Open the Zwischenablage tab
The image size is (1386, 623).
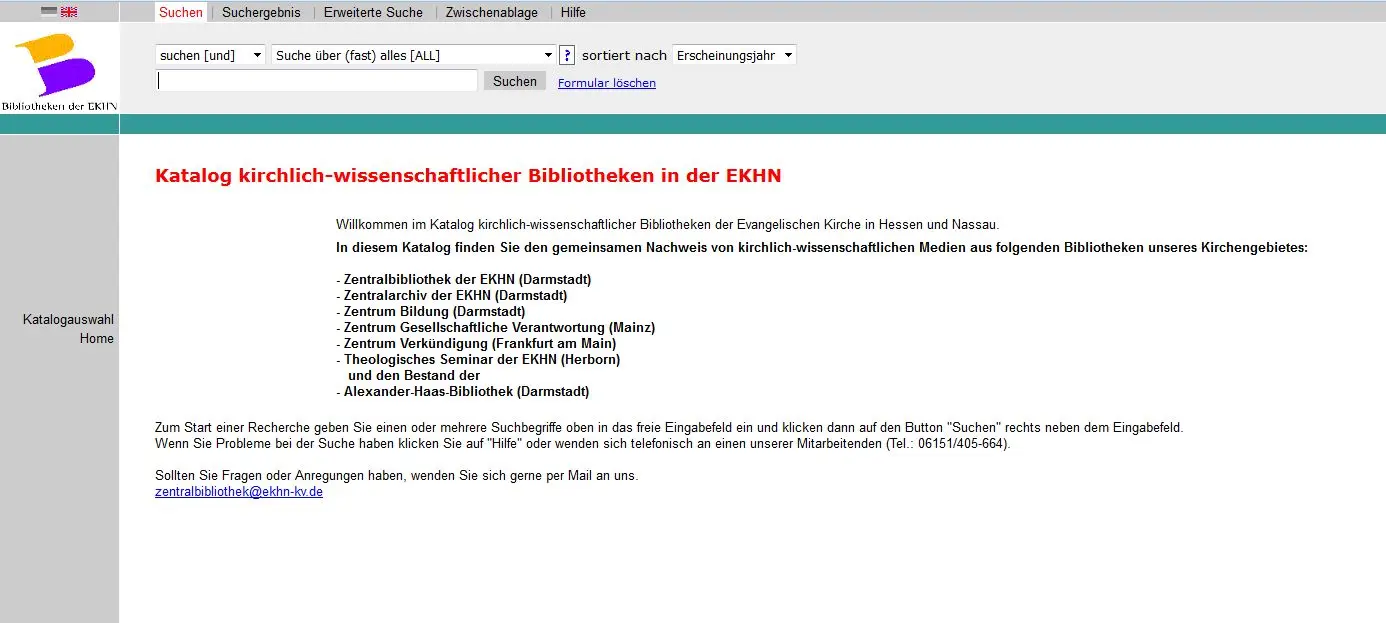click(x=492, y=12)
